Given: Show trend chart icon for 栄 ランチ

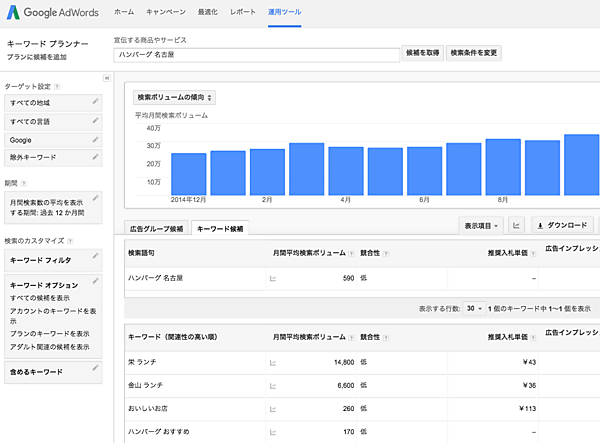Looking at the screenshot, I should pos(273,362).
